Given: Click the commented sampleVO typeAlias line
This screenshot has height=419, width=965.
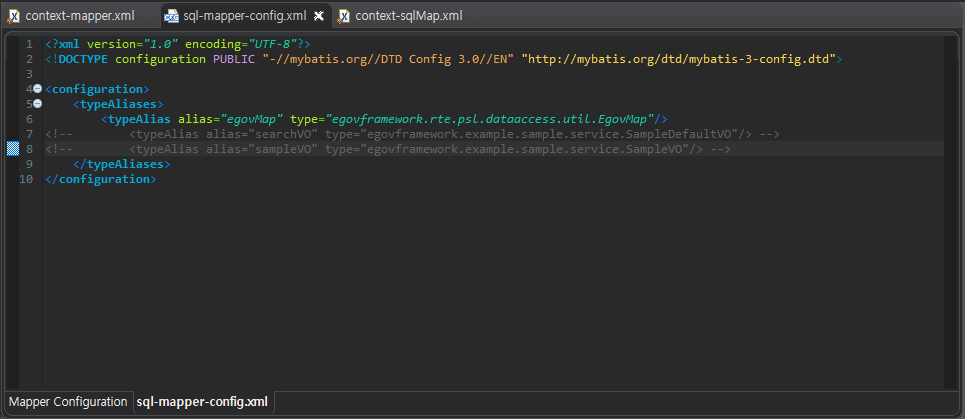Looking at the screenshot, I should click(388, 148).
